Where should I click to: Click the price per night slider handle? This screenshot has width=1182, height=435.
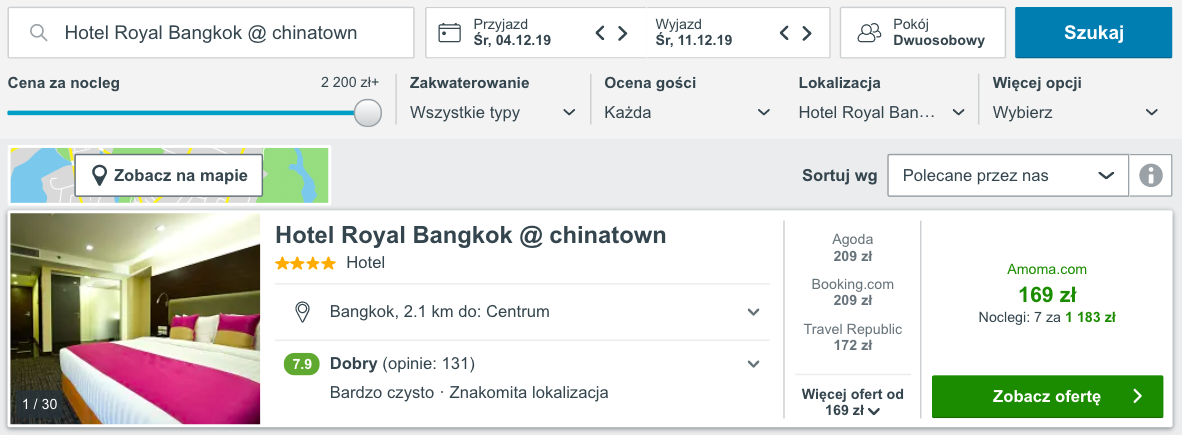tap(368, 112)
